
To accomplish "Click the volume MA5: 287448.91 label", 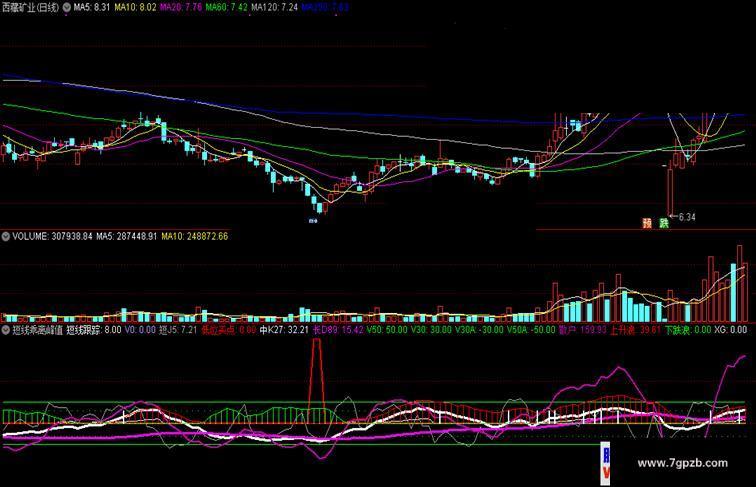I will coord(126,236).
